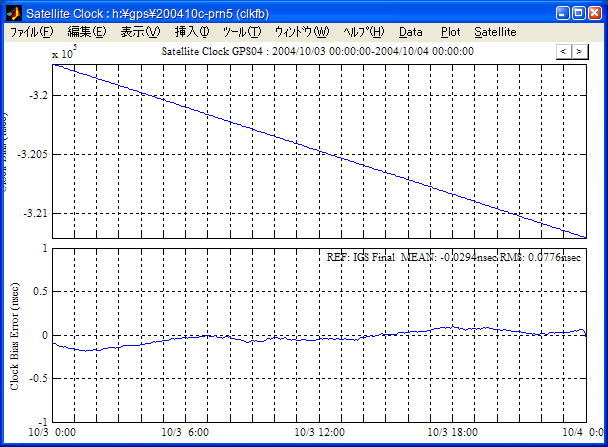Click the upper clock bias plot area
Image resolution: width=608 pixels, height=447 pixels.
click(x=320, y=150)
